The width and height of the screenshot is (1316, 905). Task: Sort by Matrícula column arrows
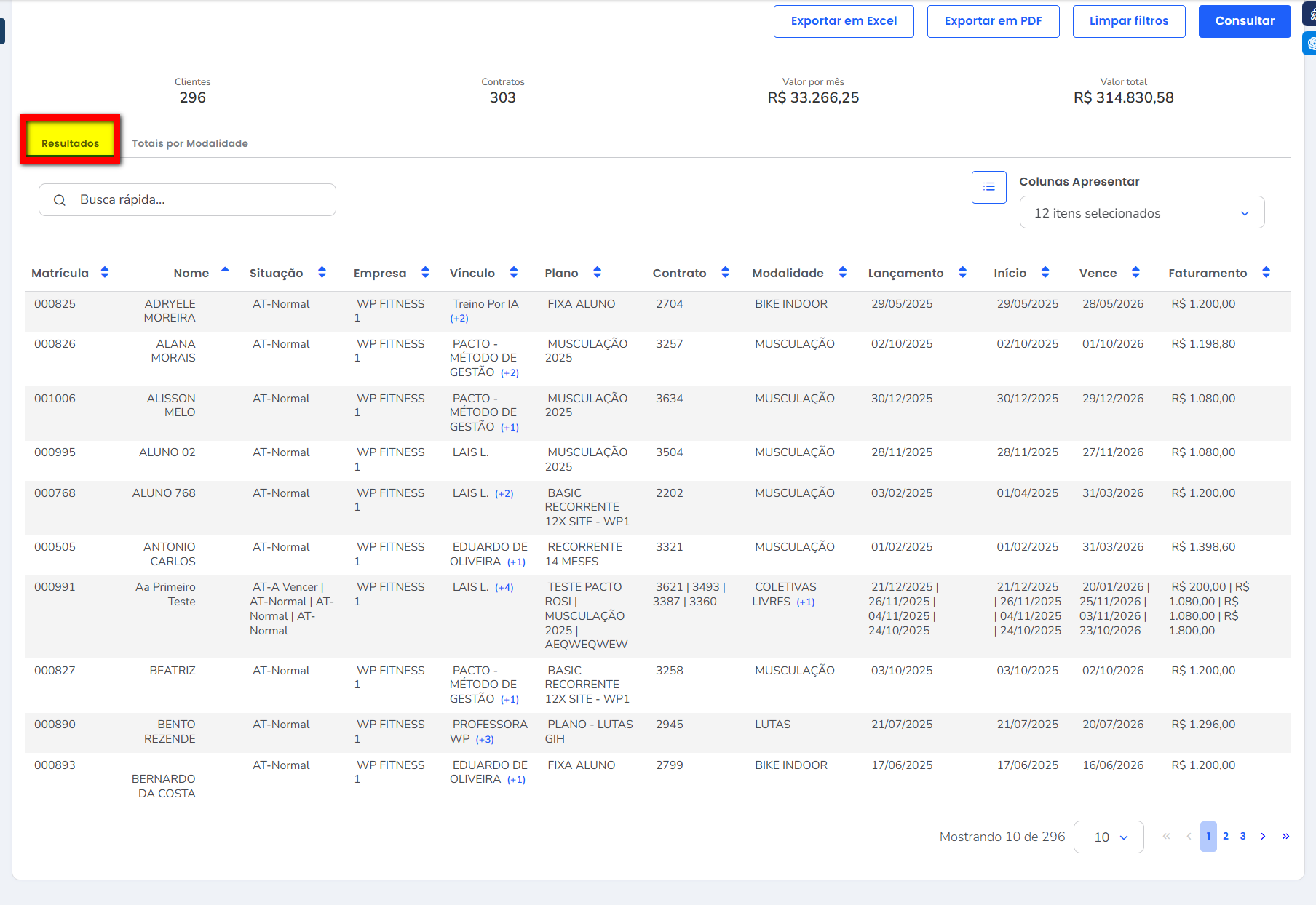(105, 273)
